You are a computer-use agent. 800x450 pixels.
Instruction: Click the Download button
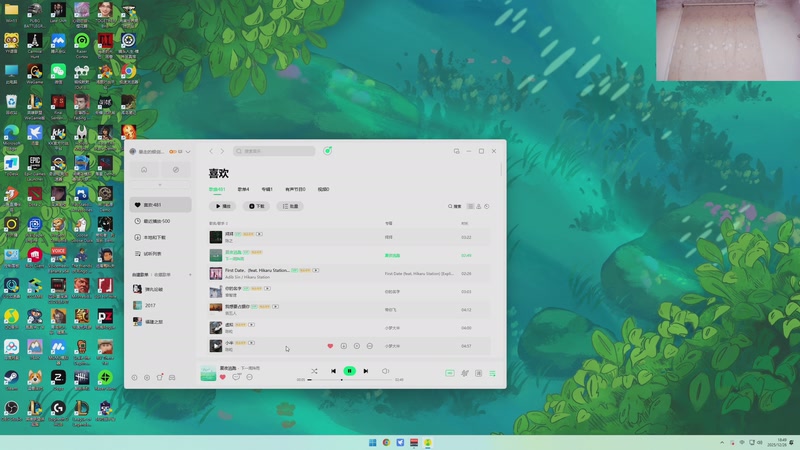pyautogui.click(x=256, y=206)
